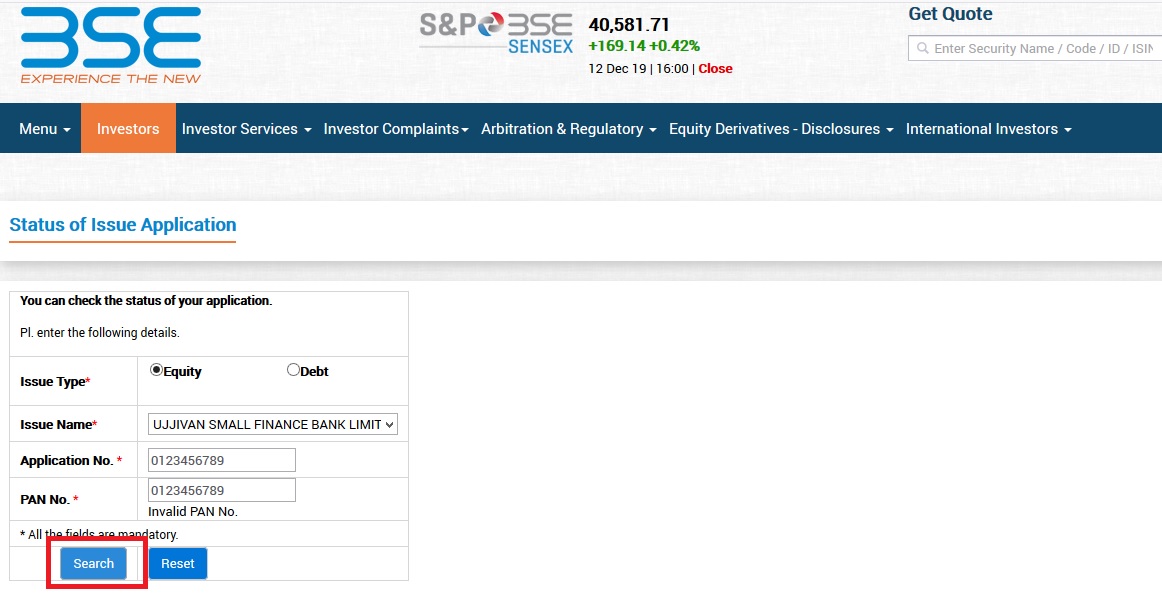This screenshot has width=1162, height=595.
Task: Expand Investor Complaints menu
Action: [396, 129]
